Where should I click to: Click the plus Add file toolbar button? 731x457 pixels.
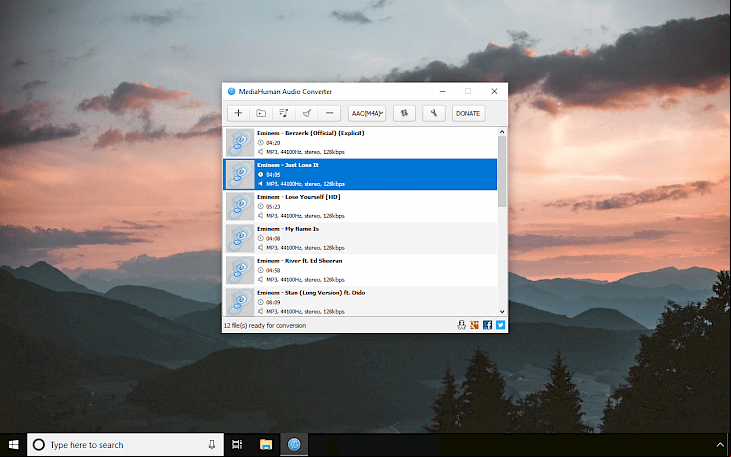pyautogui.click(x=238, y=113)
